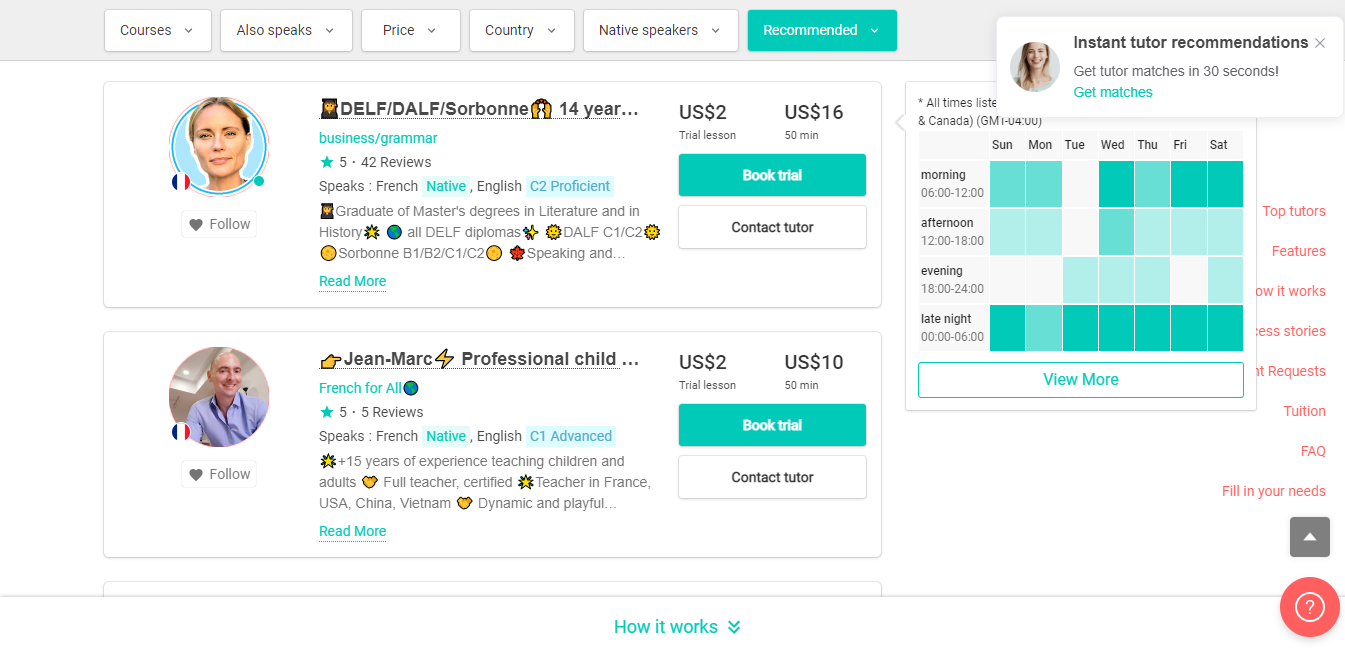Toggle Follow for the Jean-Marc tutor
The width and height of the screenshot is (1345, 655).
tap(219, 474)
